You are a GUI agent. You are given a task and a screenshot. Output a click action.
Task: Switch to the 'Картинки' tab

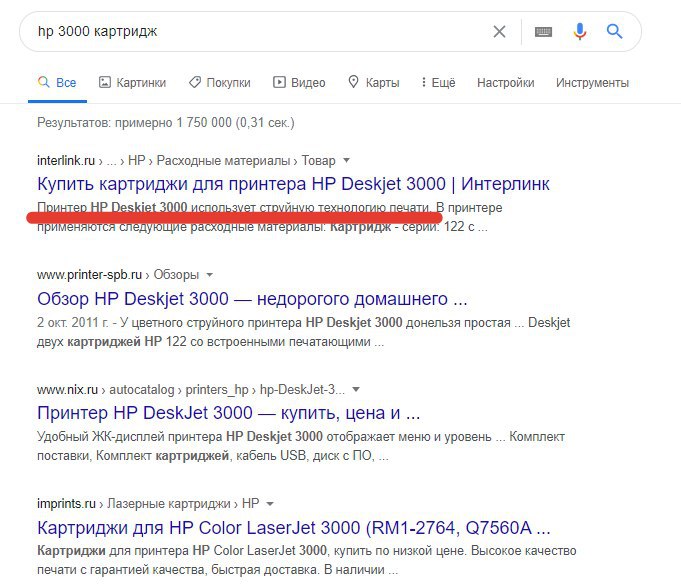click(132, 82)
